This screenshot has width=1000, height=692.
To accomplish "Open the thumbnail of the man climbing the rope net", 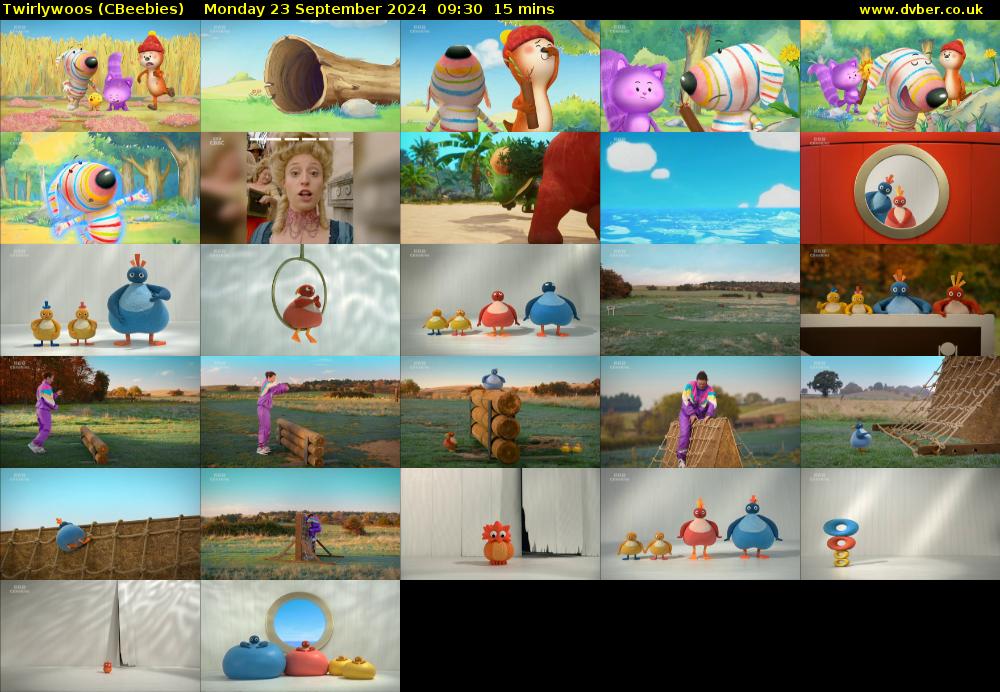I will tap(700, 413).
